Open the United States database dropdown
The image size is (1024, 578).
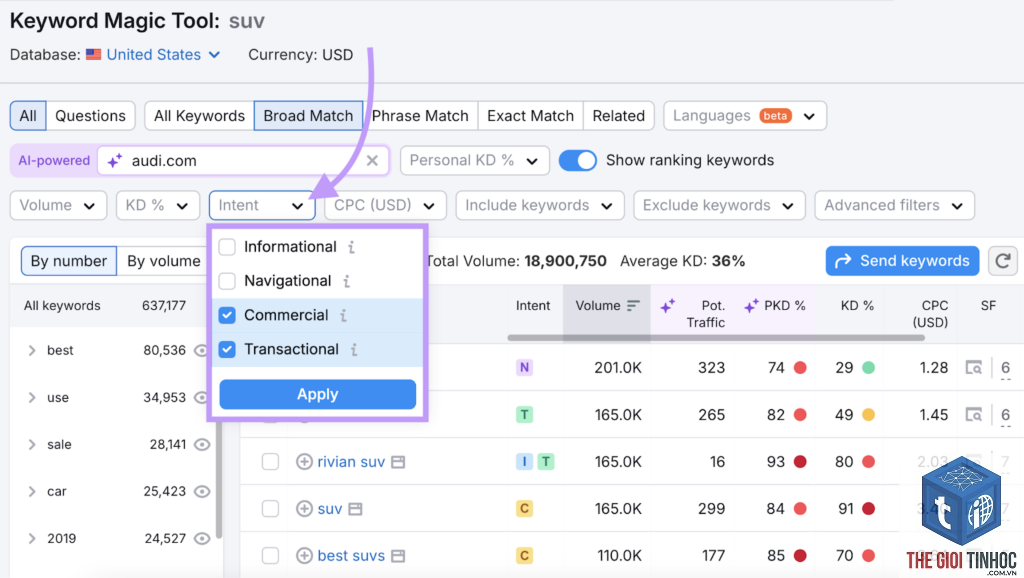coord(163,55)
